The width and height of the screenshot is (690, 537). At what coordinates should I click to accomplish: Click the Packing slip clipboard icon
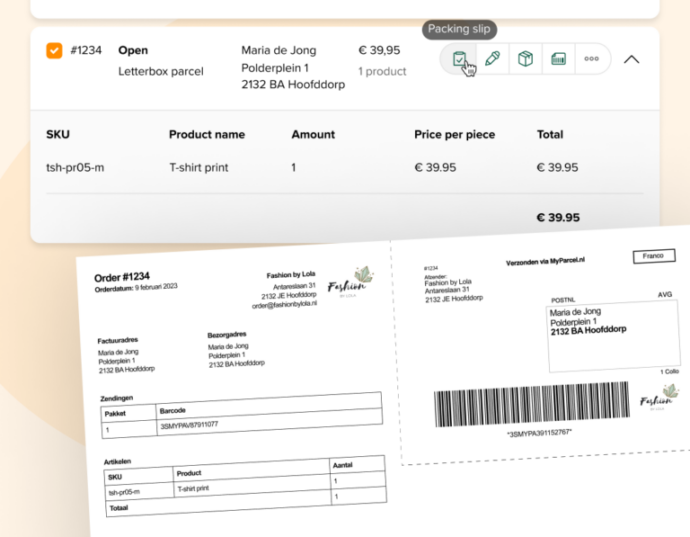[x=458, y=59]
